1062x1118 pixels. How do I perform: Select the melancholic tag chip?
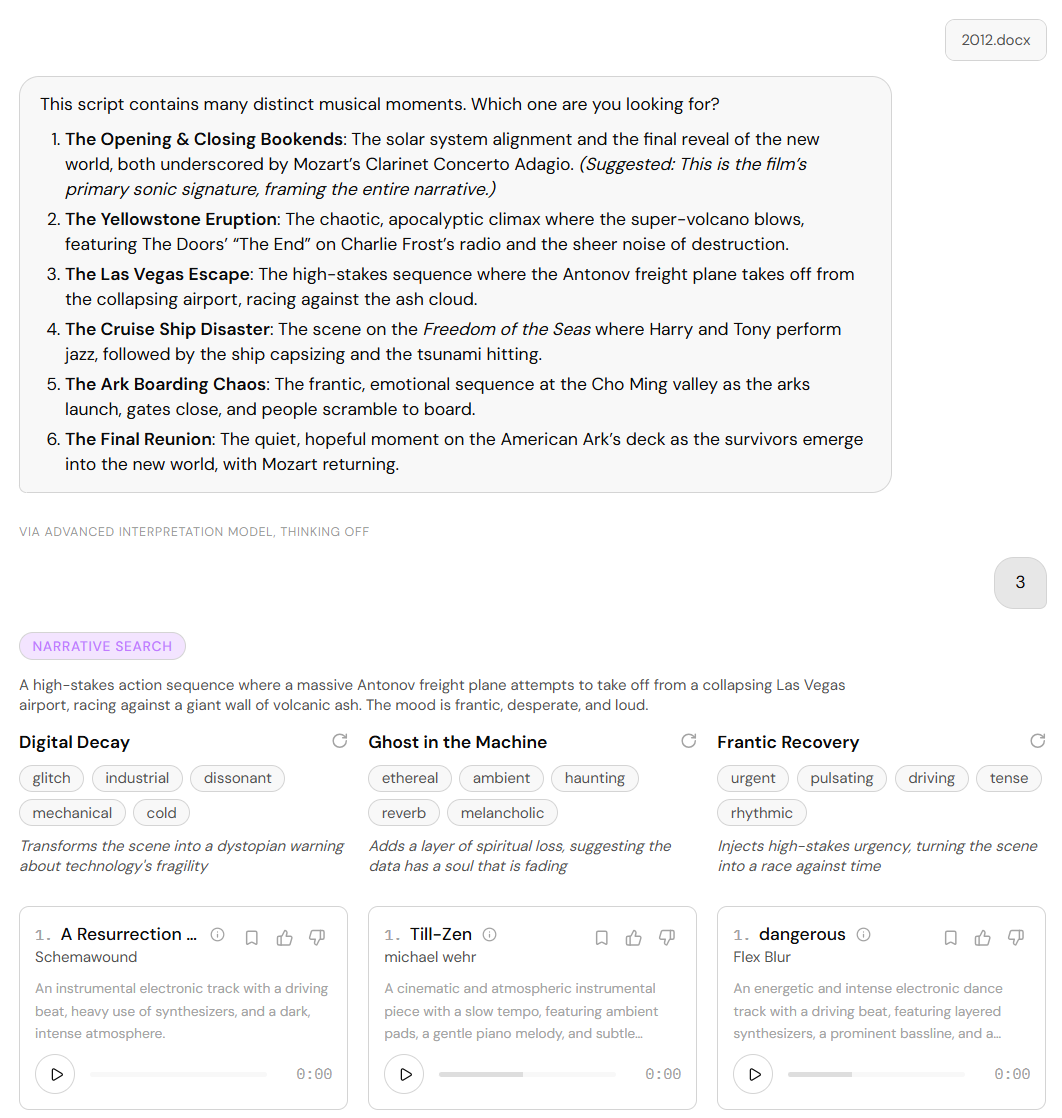tap(502, 813)
